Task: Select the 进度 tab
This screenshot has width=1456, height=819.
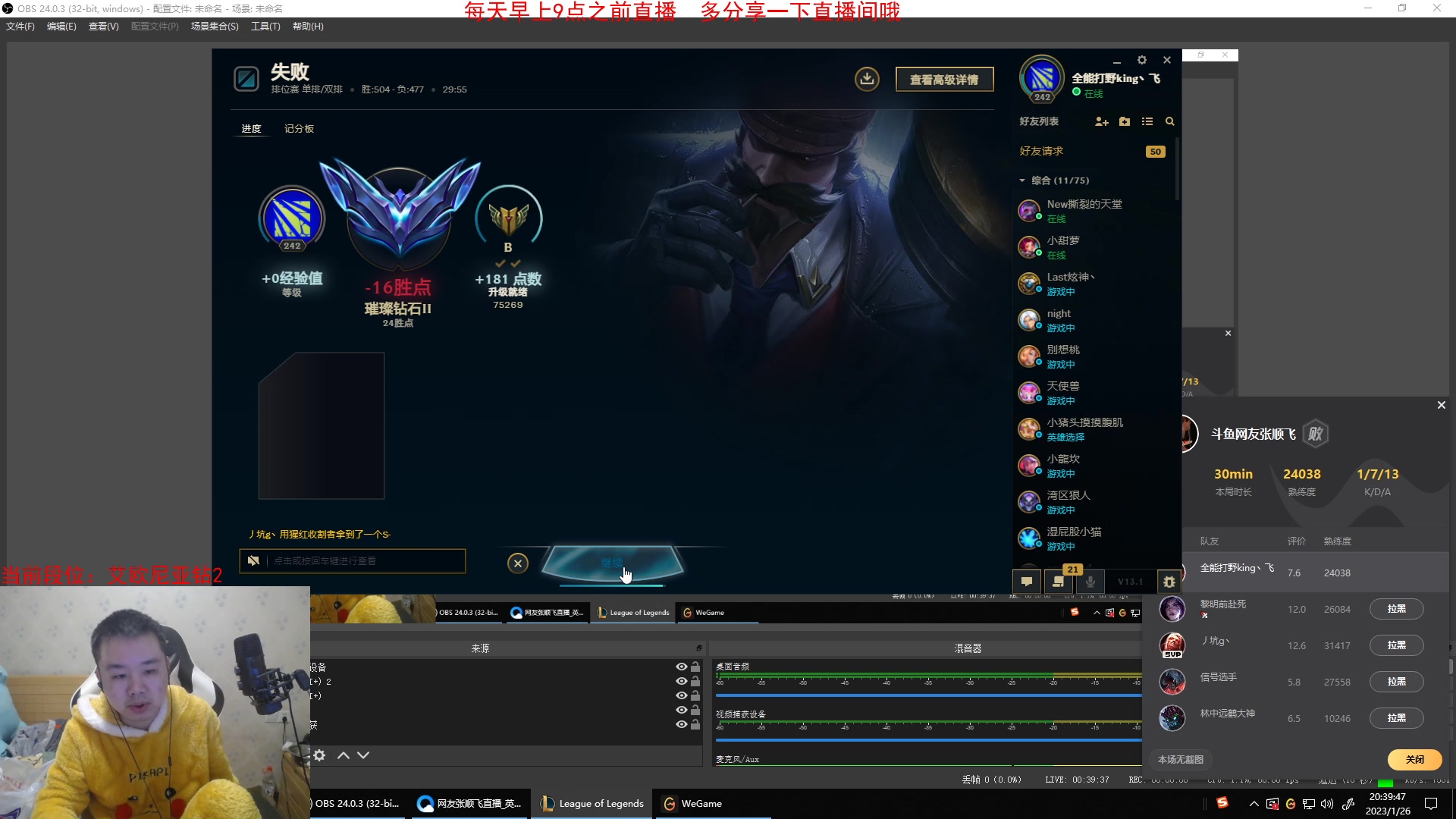Action: coord(251,129)
